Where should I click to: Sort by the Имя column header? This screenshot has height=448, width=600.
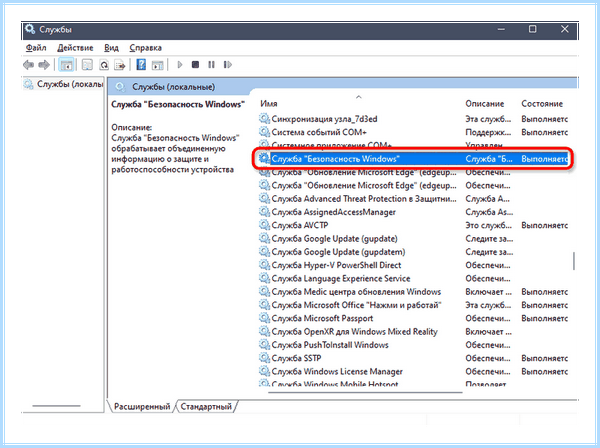(269, 104)
